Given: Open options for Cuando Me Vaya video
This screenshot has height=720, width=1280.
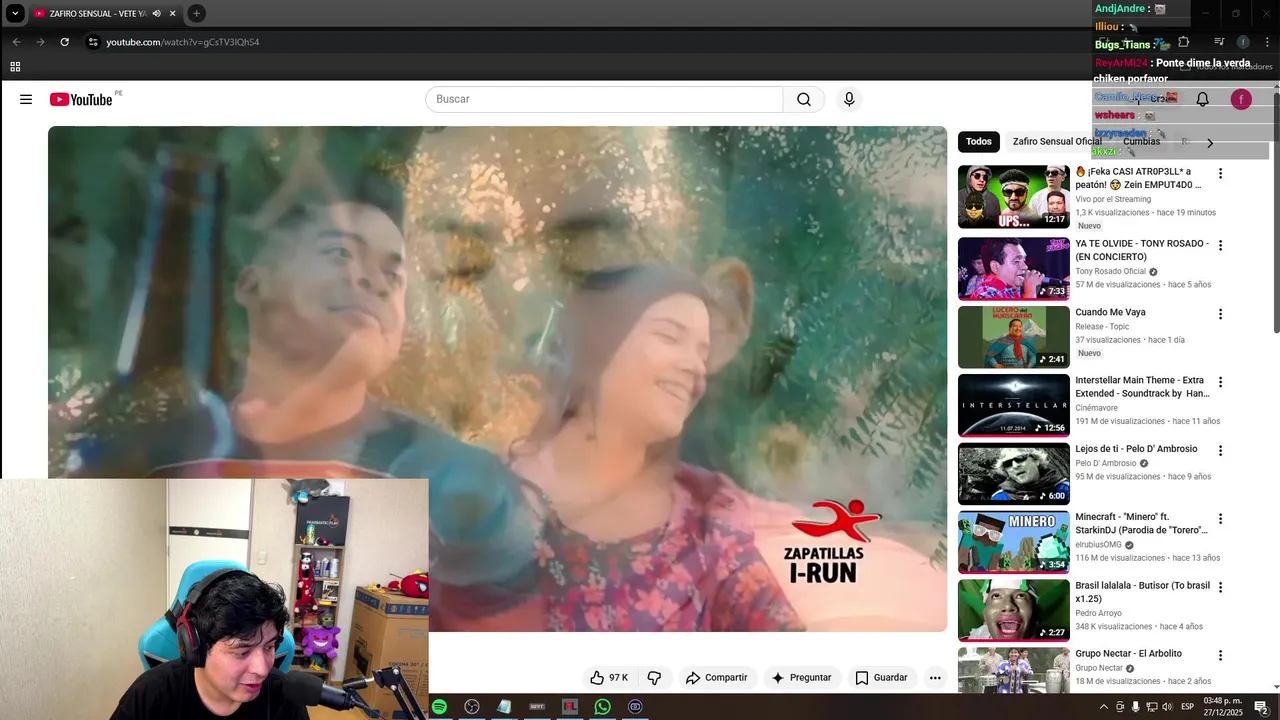Looking at the screenshot, I should (1220, 314).
